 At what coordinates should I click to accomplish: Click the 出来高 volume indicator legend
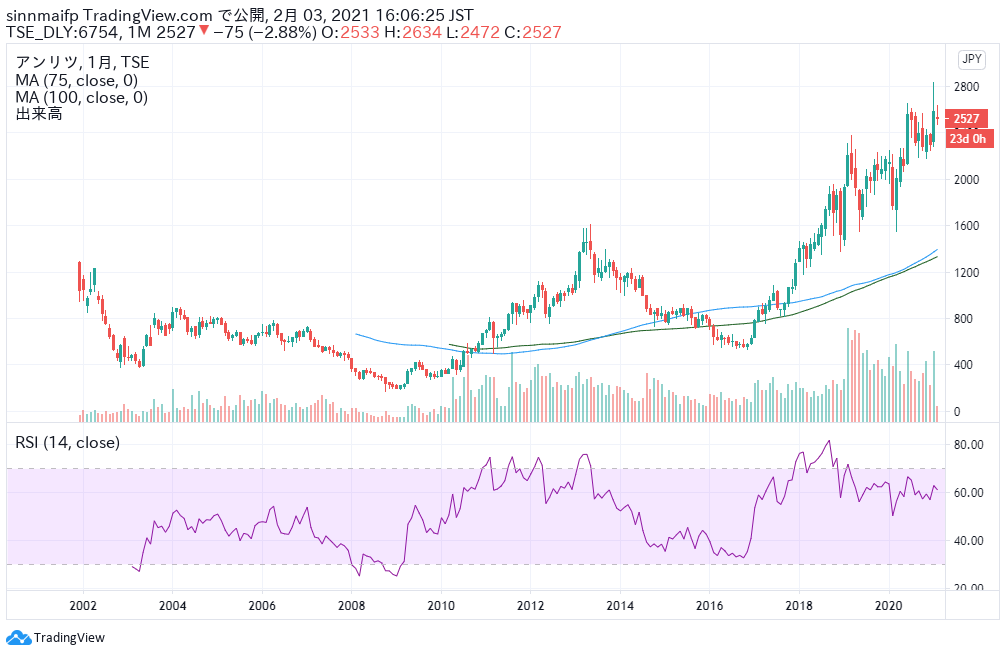(39, 114)
